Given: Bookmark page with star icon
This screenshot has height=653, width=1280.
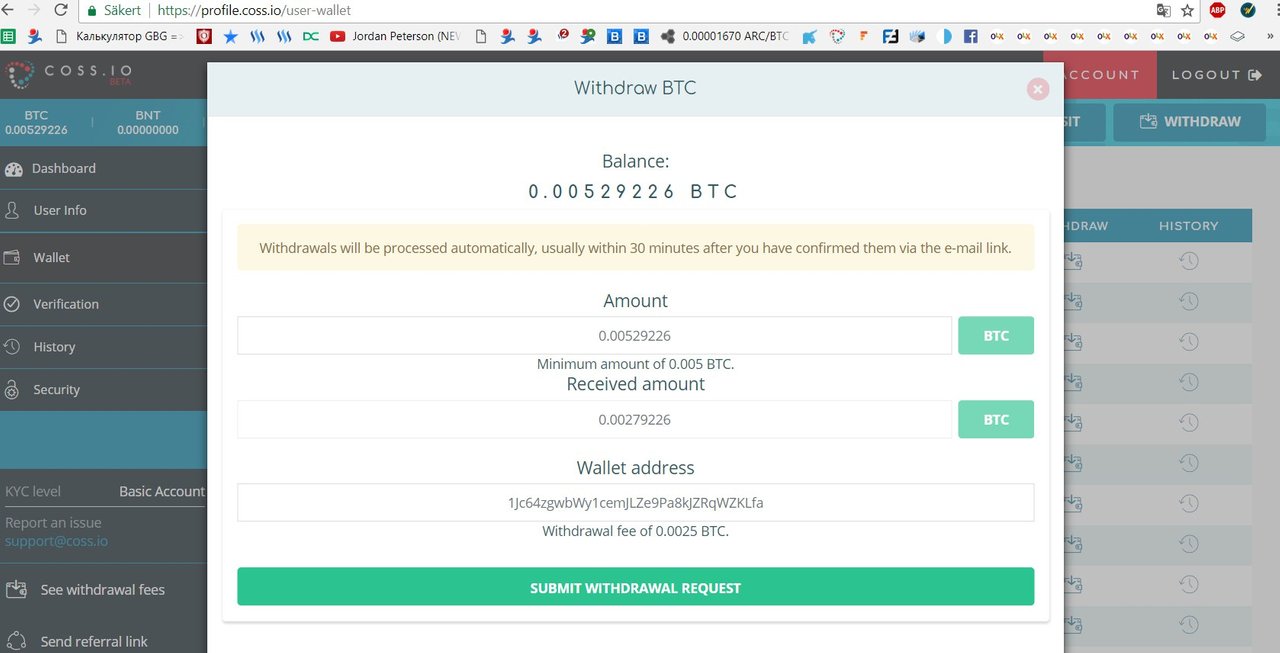Looking at the screenshot, I should pos(1187,10).
